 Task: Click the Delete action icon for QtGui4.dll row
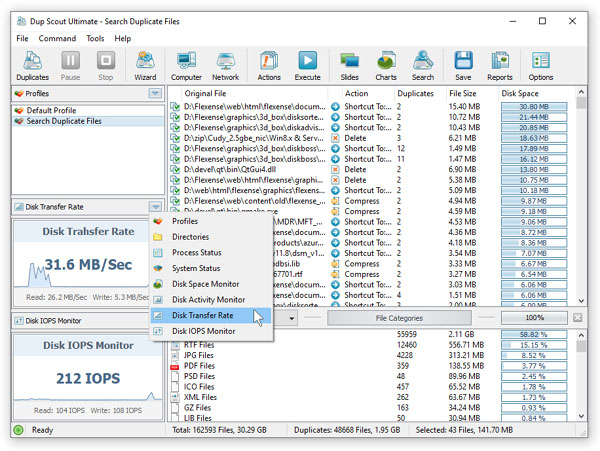point(335,169)
